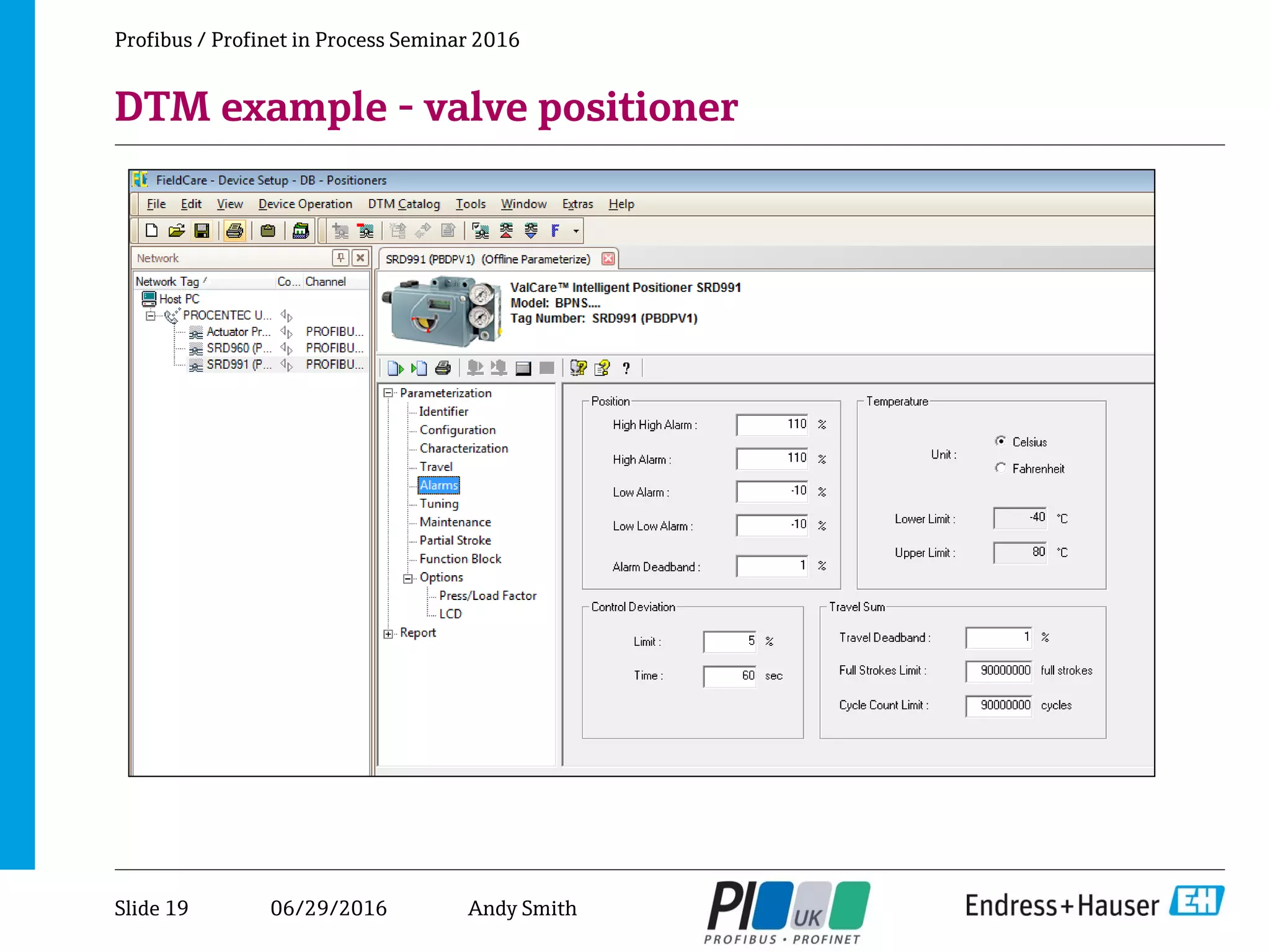Click the greyed square DTM toolbar icon

click(547, 368)
